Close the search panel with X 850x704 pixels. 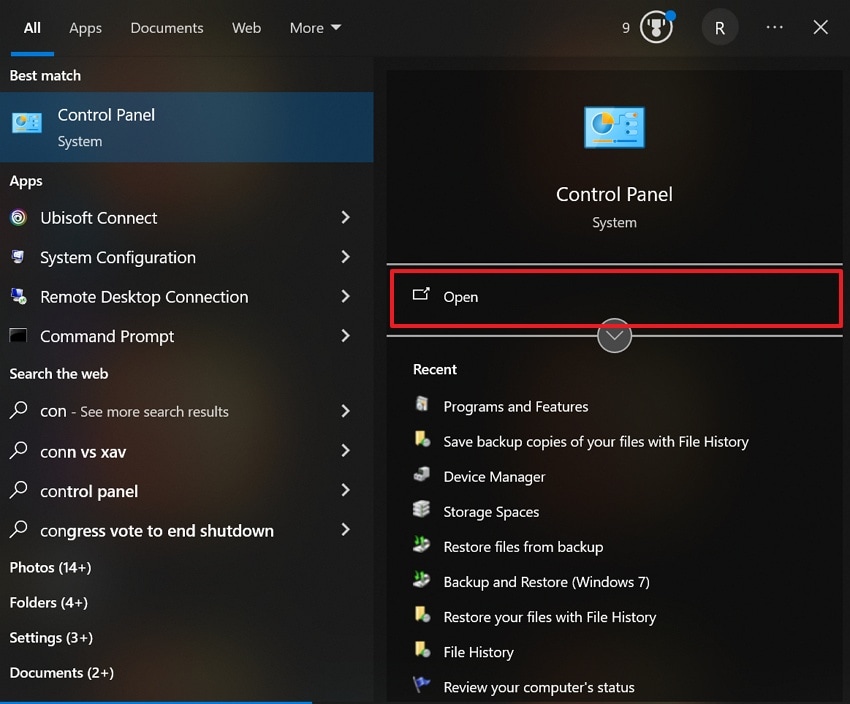[x=820, y=27]
